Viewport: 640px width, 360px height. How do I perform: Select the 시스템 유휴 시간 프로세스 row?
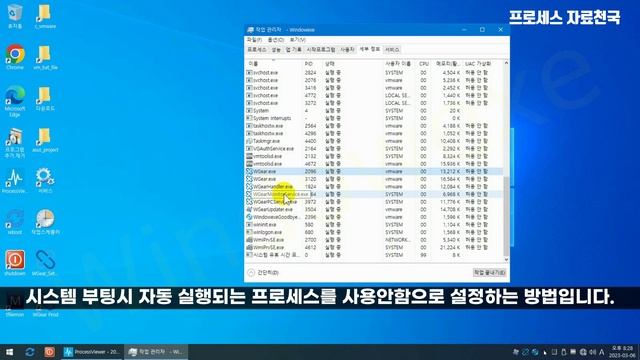coord(374,255)
